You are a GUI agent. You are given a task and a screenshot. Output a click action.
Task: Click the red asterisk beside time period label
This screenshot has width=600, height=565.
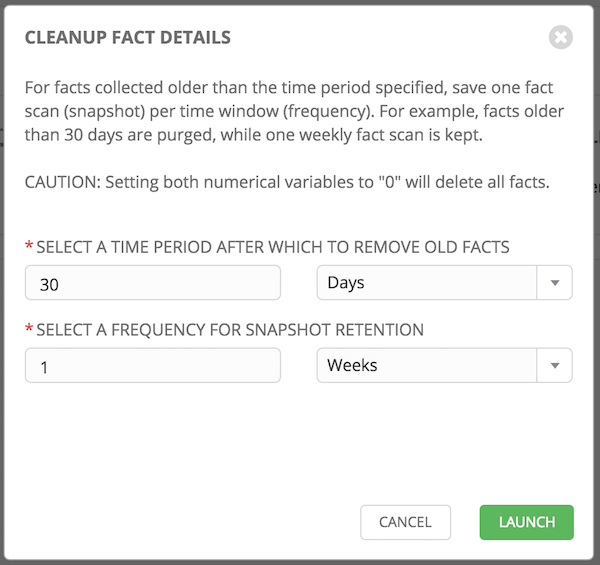coord(29,245)
